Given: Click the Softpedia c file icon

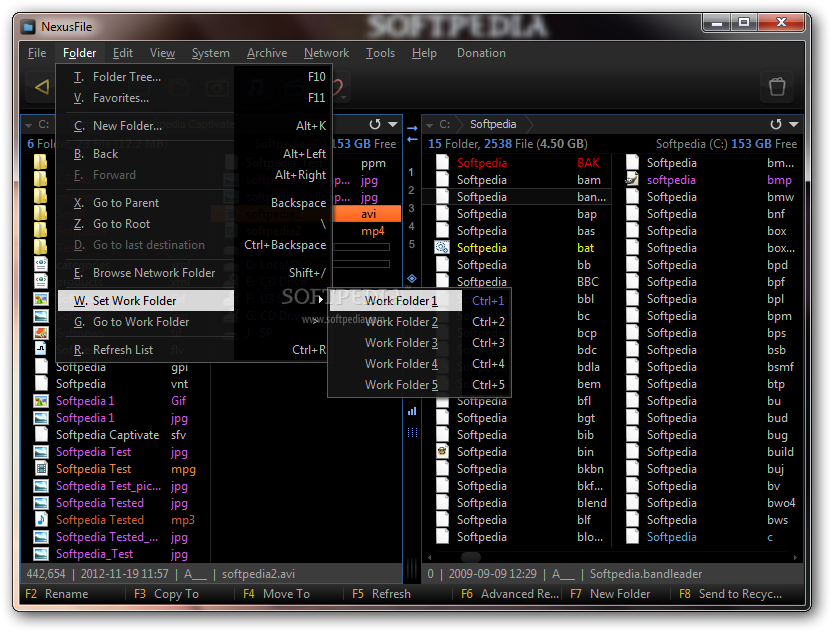Looking at the screenshot, I should (x=632, y=536).
